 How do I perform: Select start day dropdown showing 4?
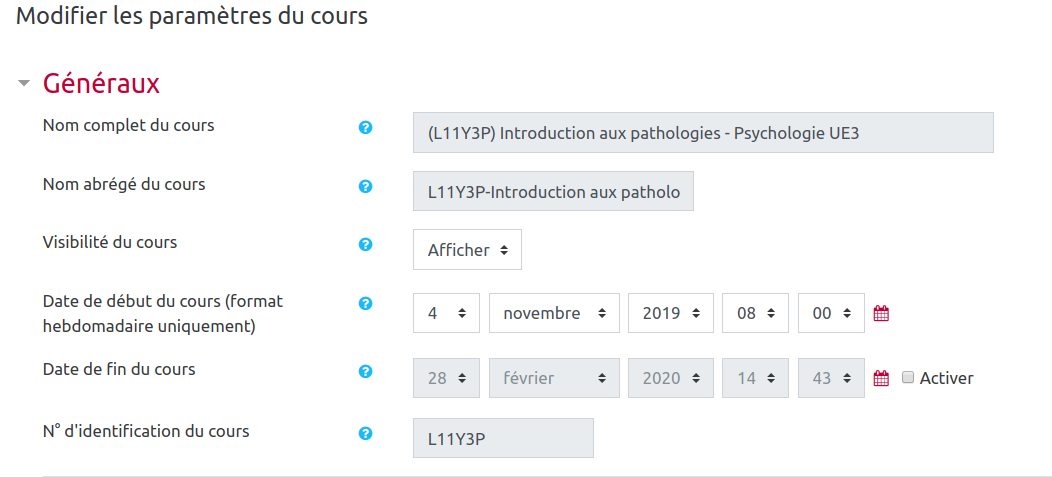click(x=446, y=314)
